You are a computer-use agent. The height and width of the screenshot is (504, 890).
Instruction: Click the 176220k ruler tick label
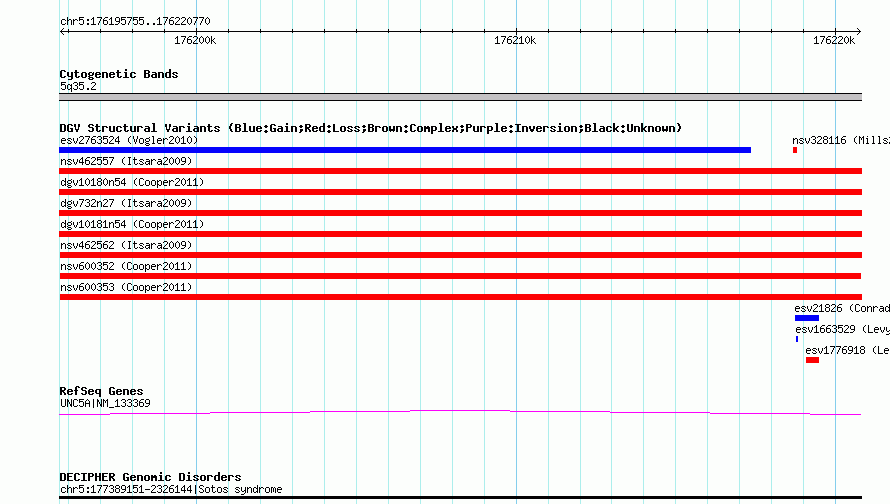point(834,40)
